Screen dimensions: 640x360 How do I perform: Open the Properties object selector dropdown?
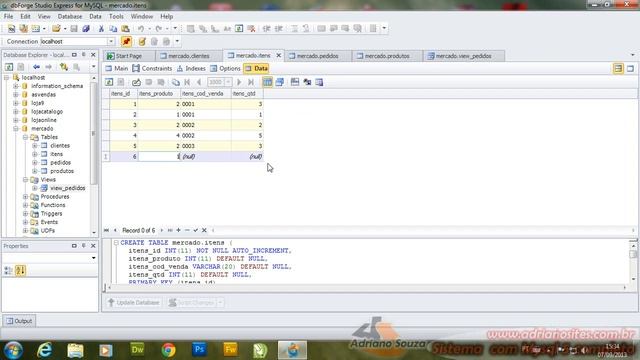pyautogui.click(x=93, y=258)
